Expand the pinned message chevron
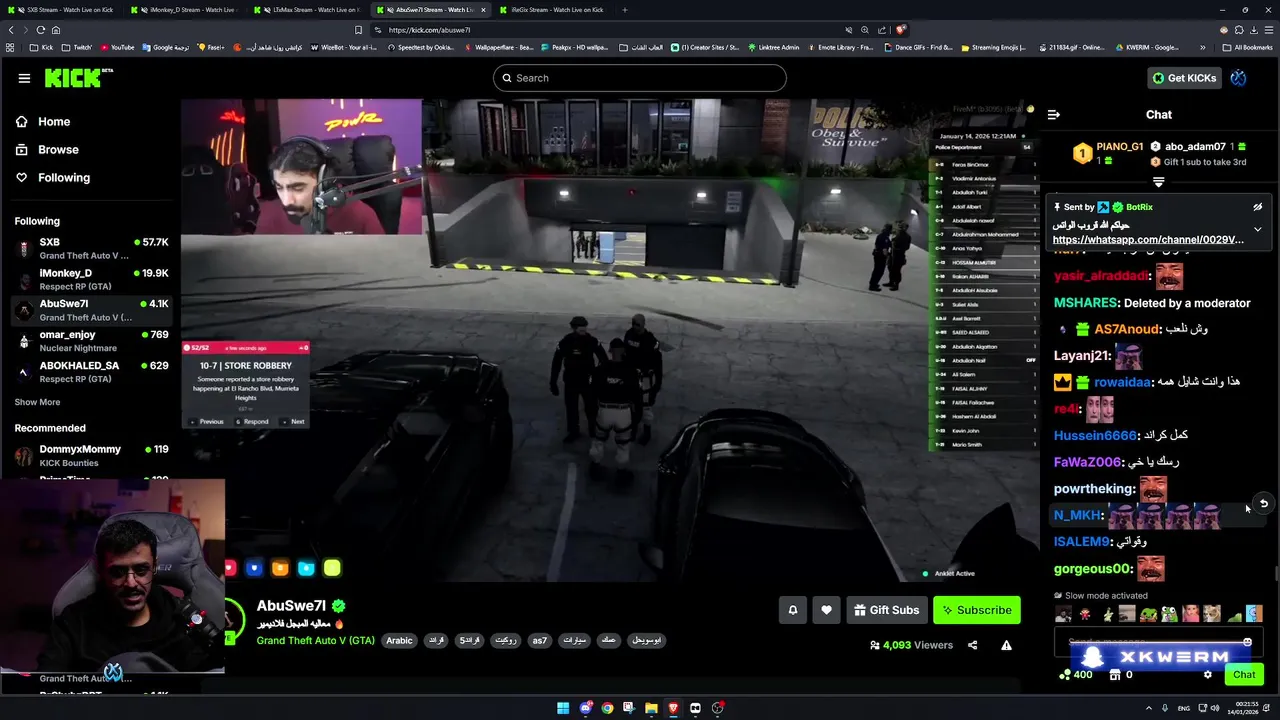This screenshot has width=1280, height=720. click(1258, 229)
